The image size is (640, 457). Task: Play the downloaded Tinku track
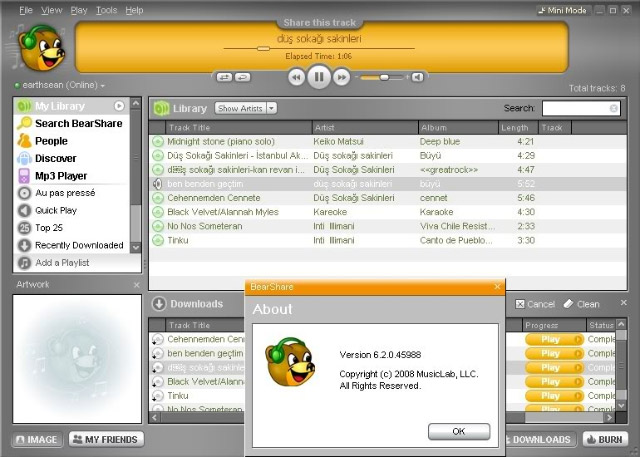click(554, 396)
